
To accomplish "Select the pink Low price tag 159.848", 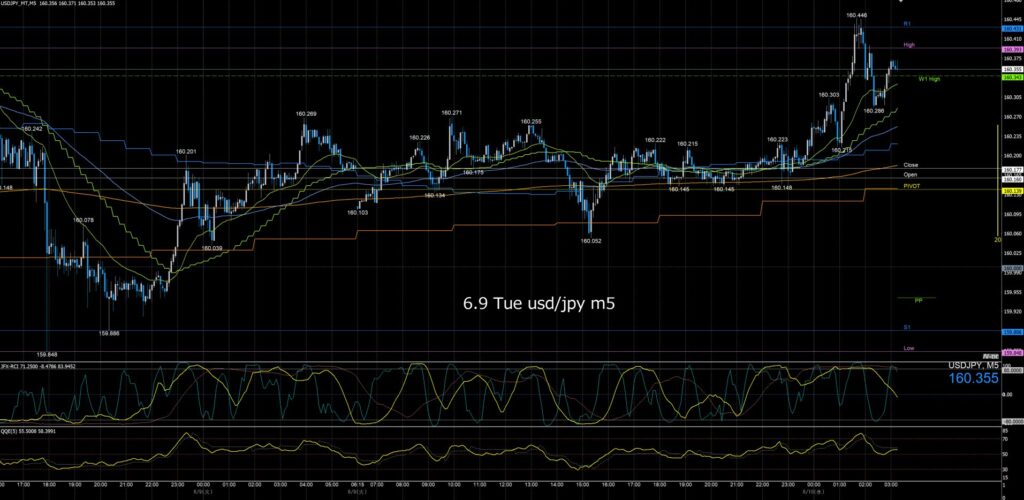I will click(1012, 353).
